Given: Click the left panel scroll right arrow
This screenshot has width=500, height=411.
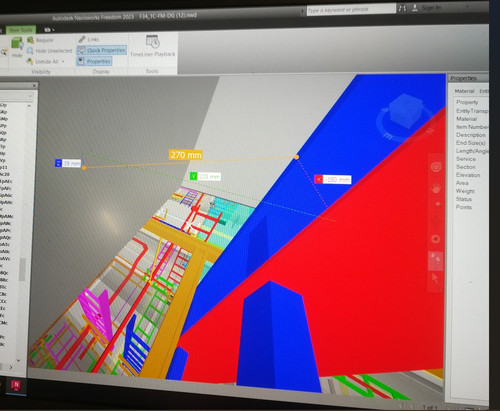Looking at the screenshot, I should (x=11, y=367).
